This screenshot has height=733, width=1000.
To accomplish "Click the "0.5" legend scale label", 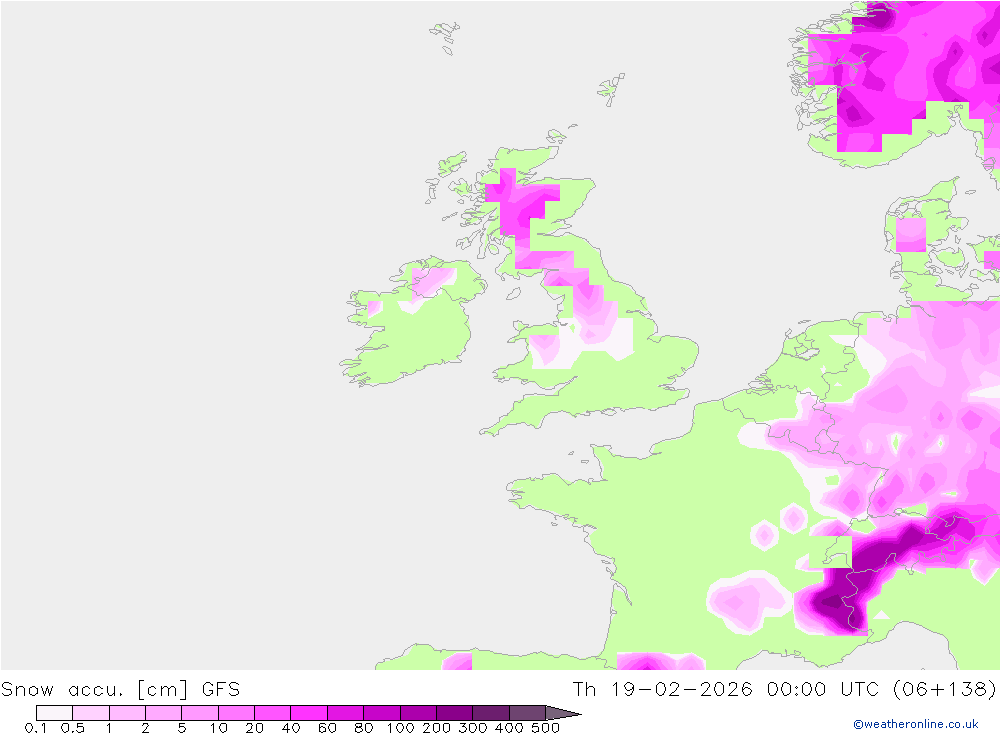I will pos(73,728).
